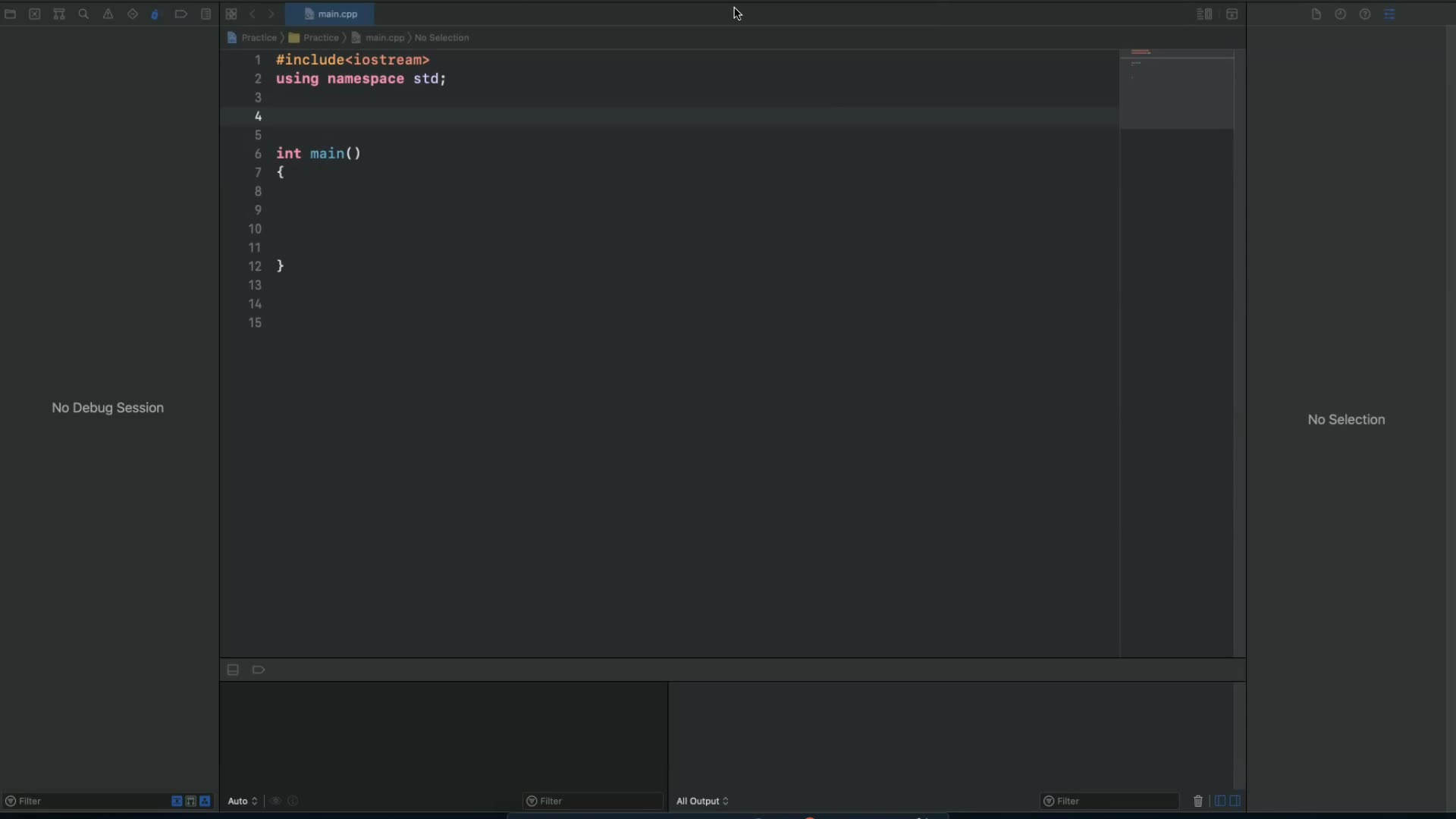This screenshot has width=1456, height=819.
Task: Open the Project navigator
Action: click(11, 14)
